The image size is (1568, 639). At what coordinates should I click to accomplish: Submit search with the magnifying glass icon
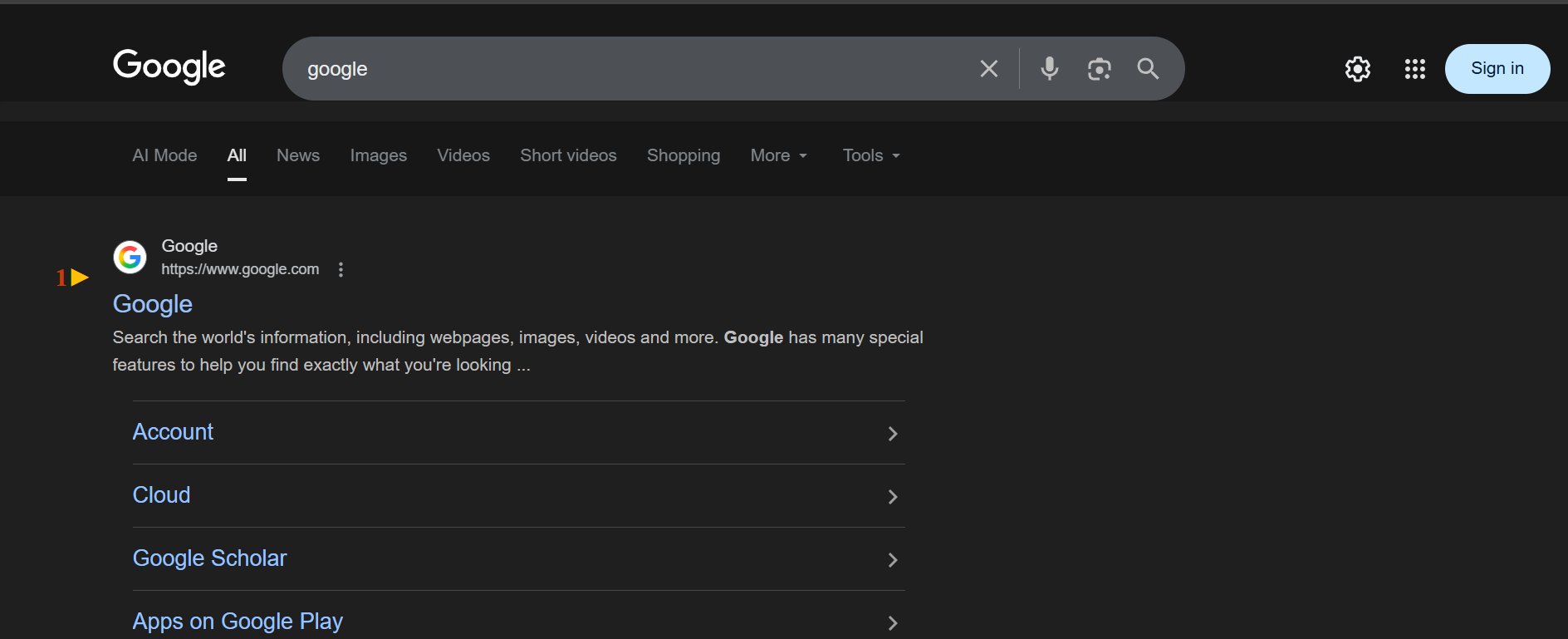tap(1148, 69)
